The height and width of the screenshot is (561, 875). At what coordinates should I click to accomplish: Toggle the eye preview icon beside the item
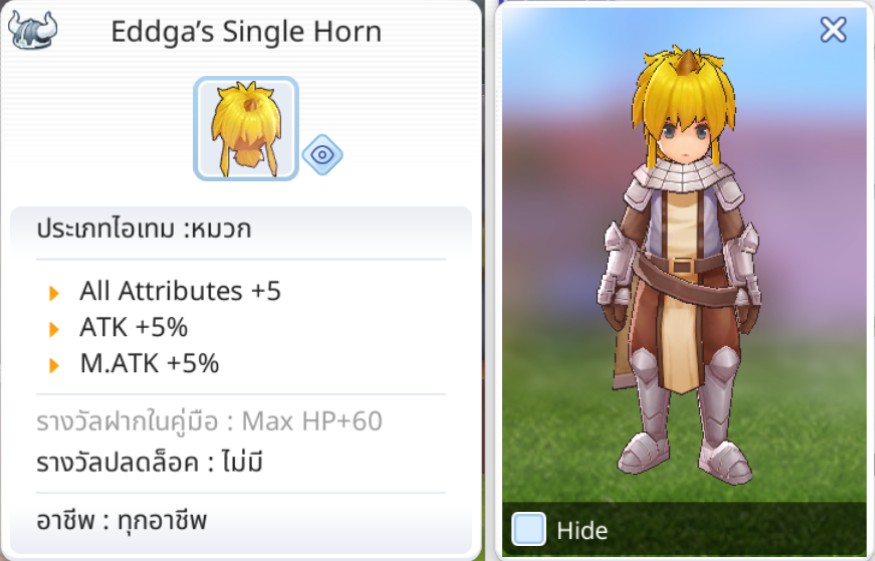(323, 155)
